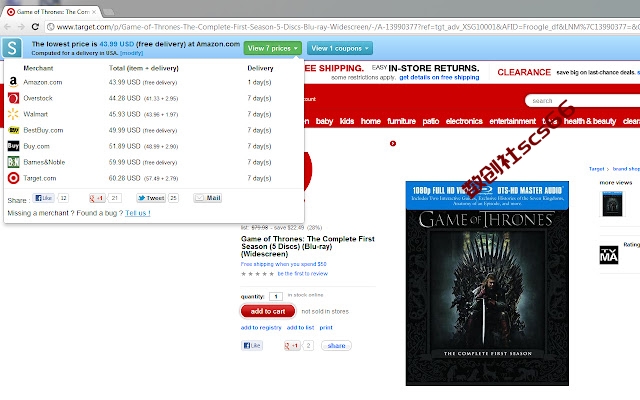Open the home menu category

(371, 121)
